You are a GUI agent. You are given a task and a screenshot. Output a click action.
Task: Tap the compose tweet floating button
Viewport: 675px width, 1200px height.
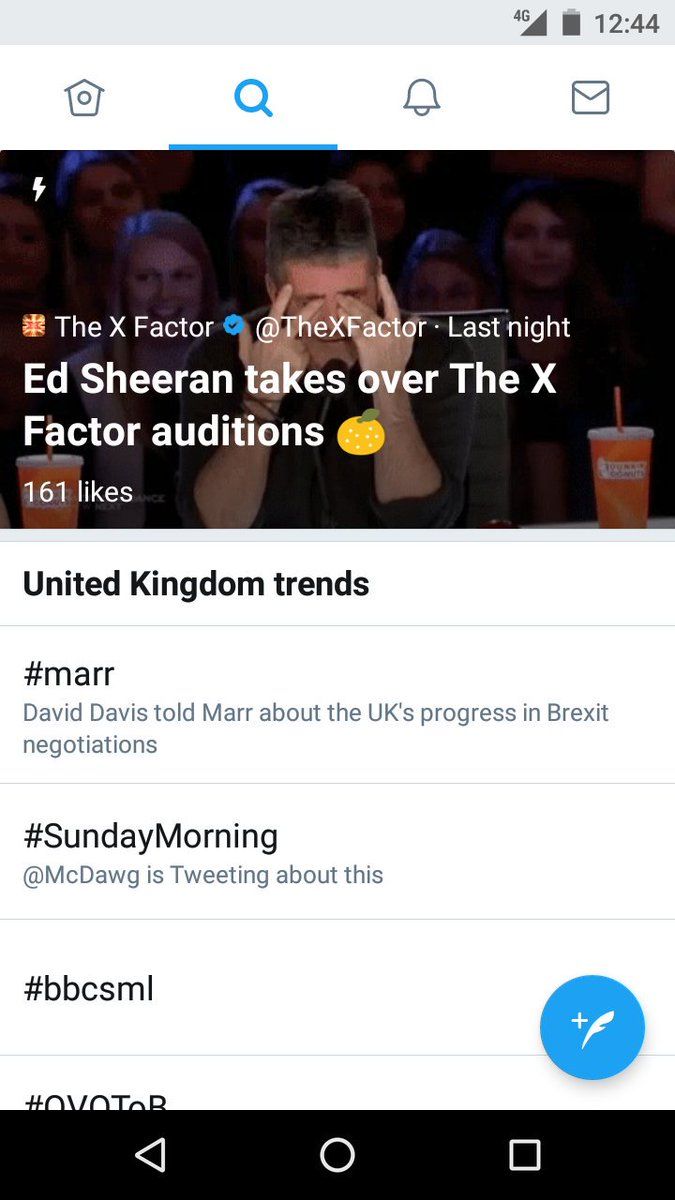(x=592, y=1027)
